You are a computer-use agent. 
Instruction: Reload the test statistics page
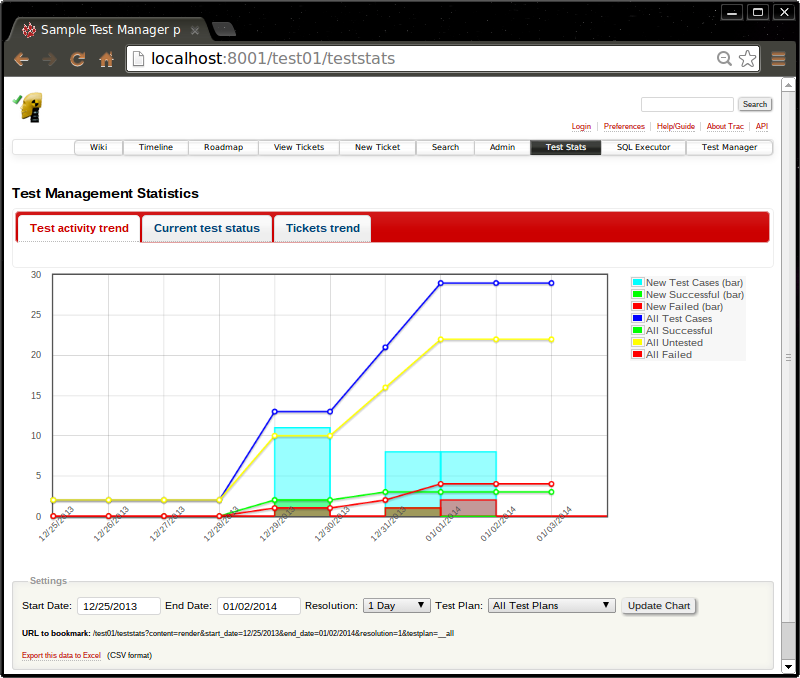click(x=77, y=59)
